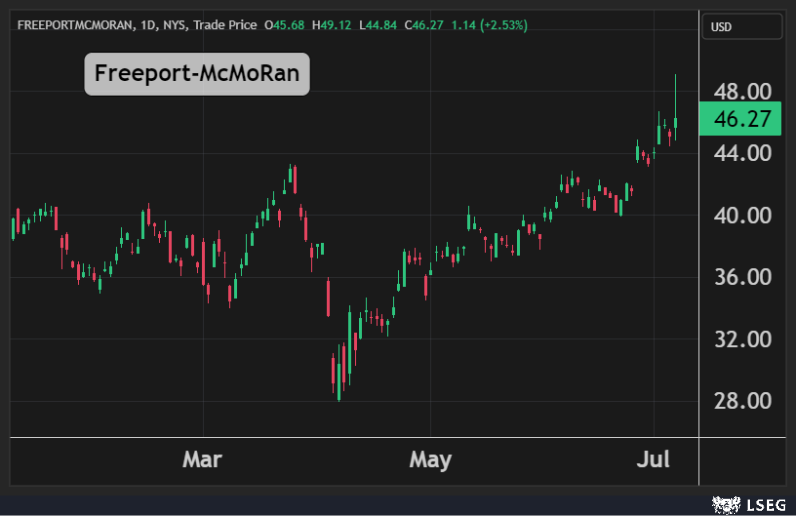This screenshot has height=516, width=796.
Task: Click the Jul time axis marker
Action: (x=654, y=460)
